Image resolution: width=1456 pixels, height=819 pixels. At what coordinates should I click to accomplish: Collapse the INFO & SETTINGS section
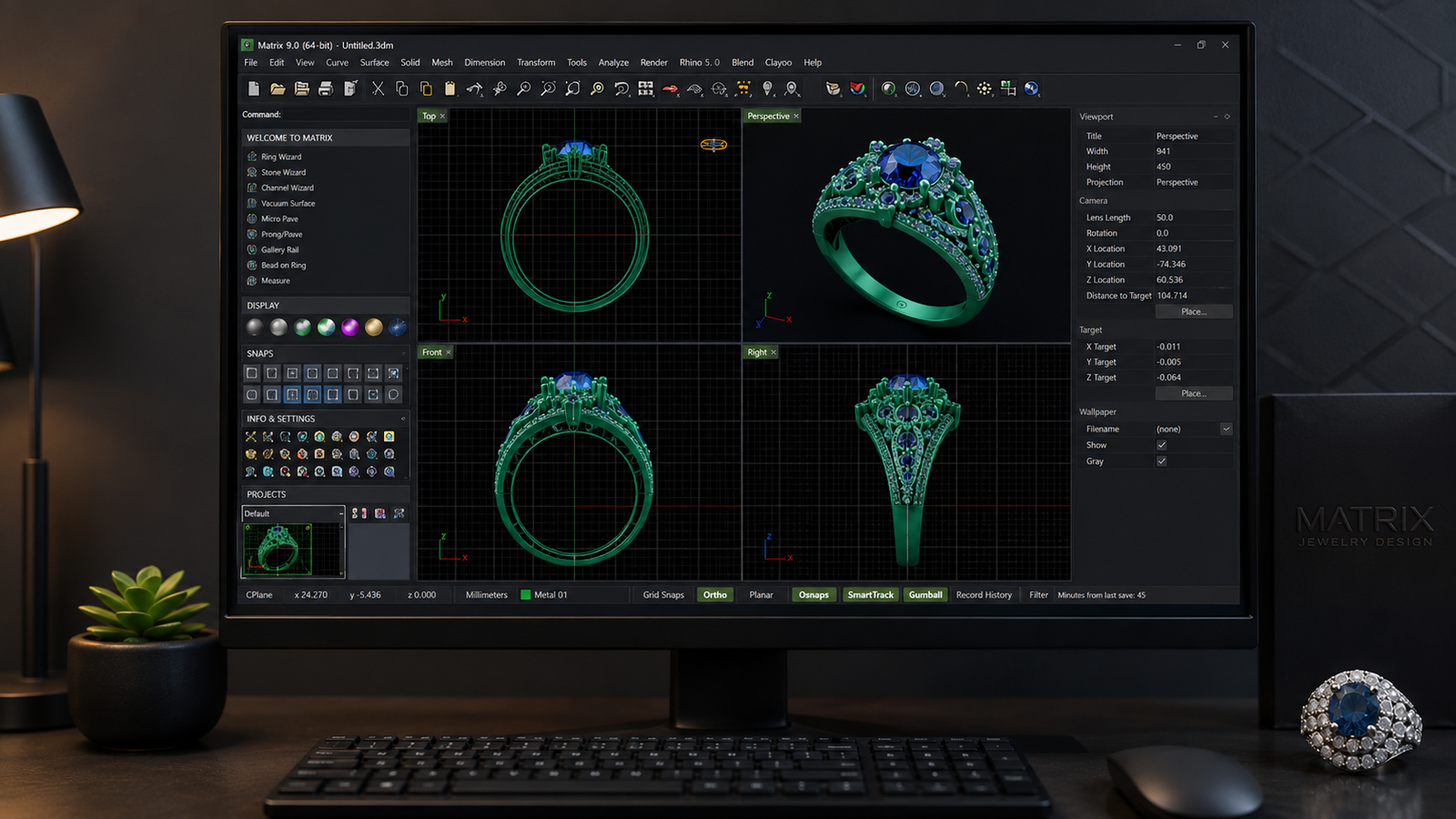tap(403, 419)
